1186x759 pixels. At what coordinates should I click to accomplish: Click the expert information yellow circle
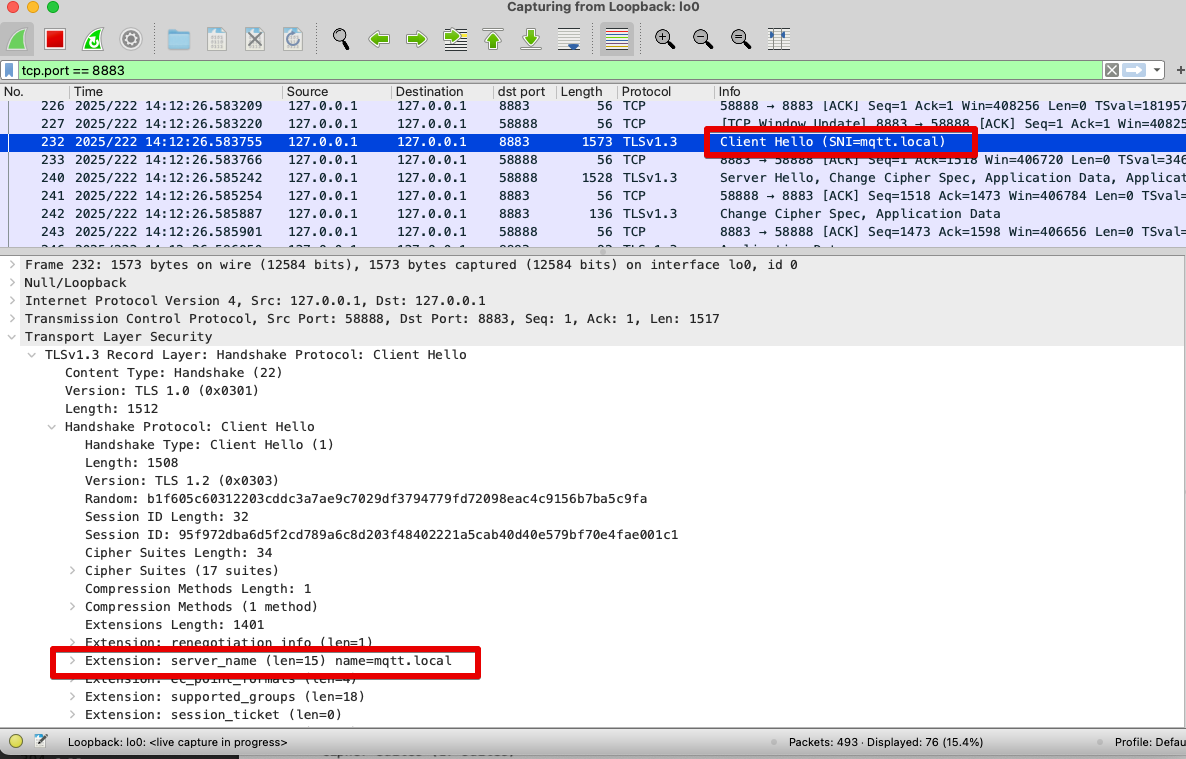point(16,742)
